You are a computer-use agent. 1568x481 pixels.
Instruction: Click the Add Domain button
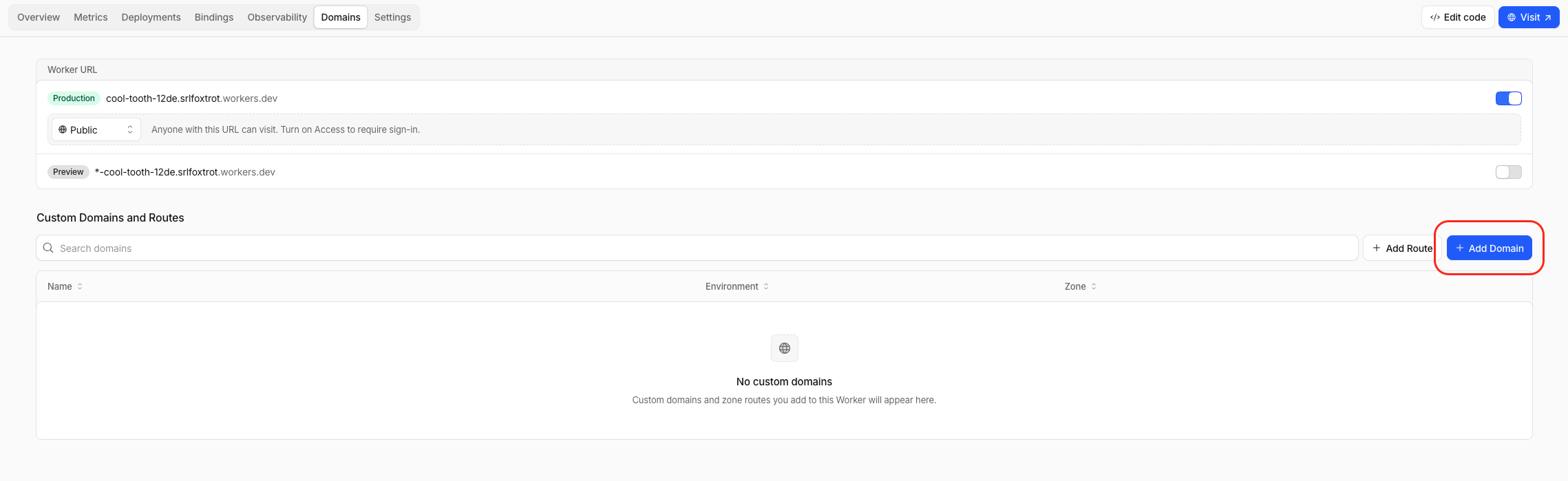(1490, 248)
